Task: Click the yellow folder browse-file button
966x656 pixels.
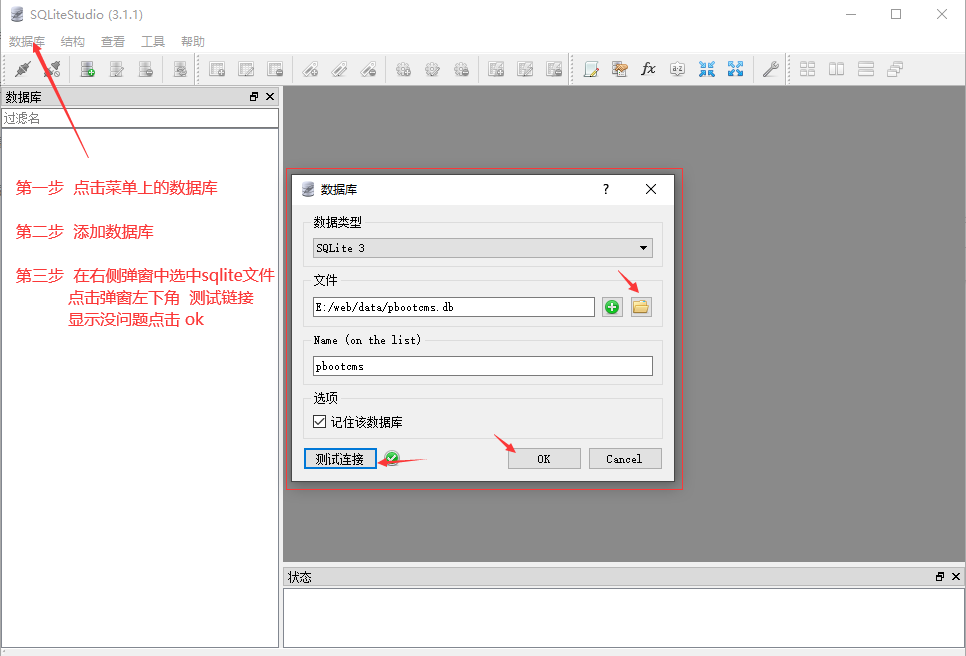Action: pyautogui.click(x=641, y=307)
